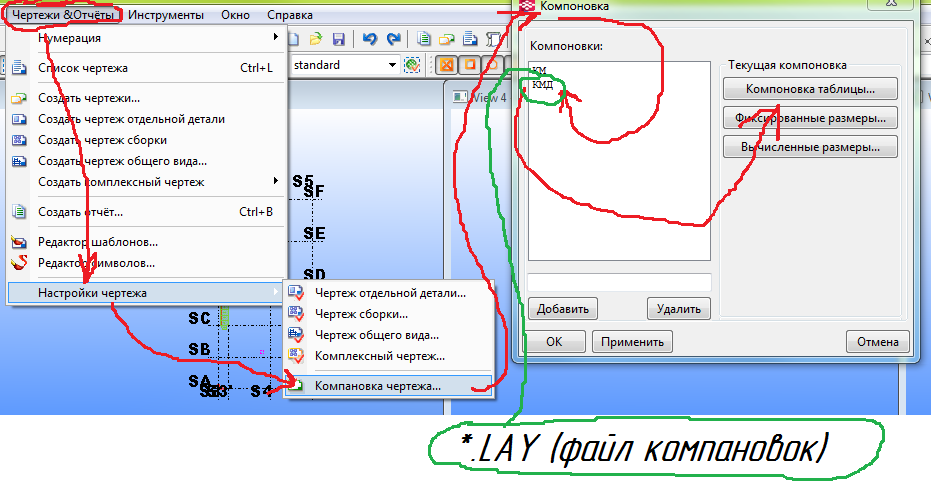Open Чертеж отдельной детали... settings
Viewport: 931px width, 488px height.
click(388, 293)
